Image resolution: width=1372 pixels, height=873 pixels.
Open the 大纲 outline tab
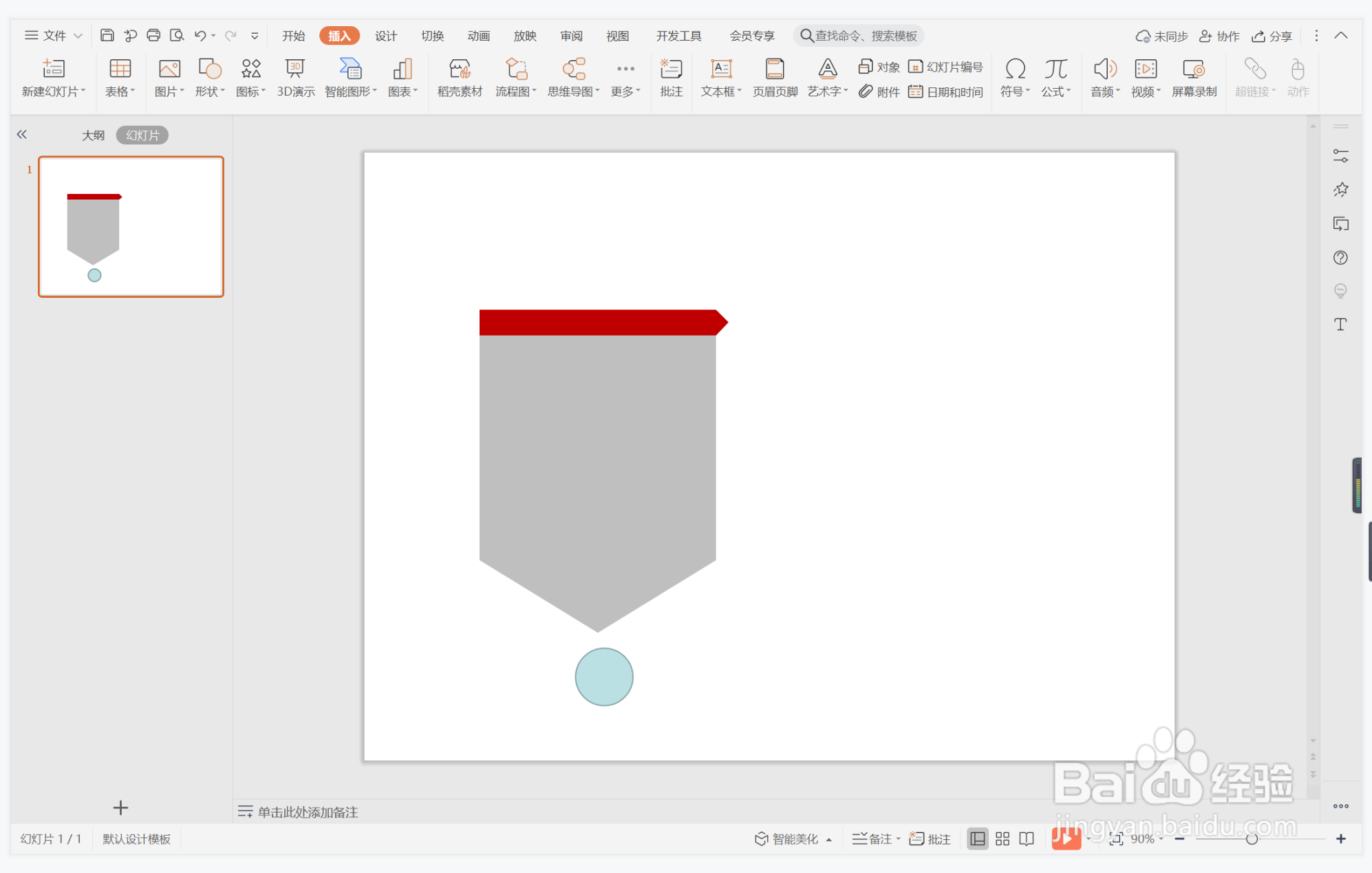tap(93, 135)
